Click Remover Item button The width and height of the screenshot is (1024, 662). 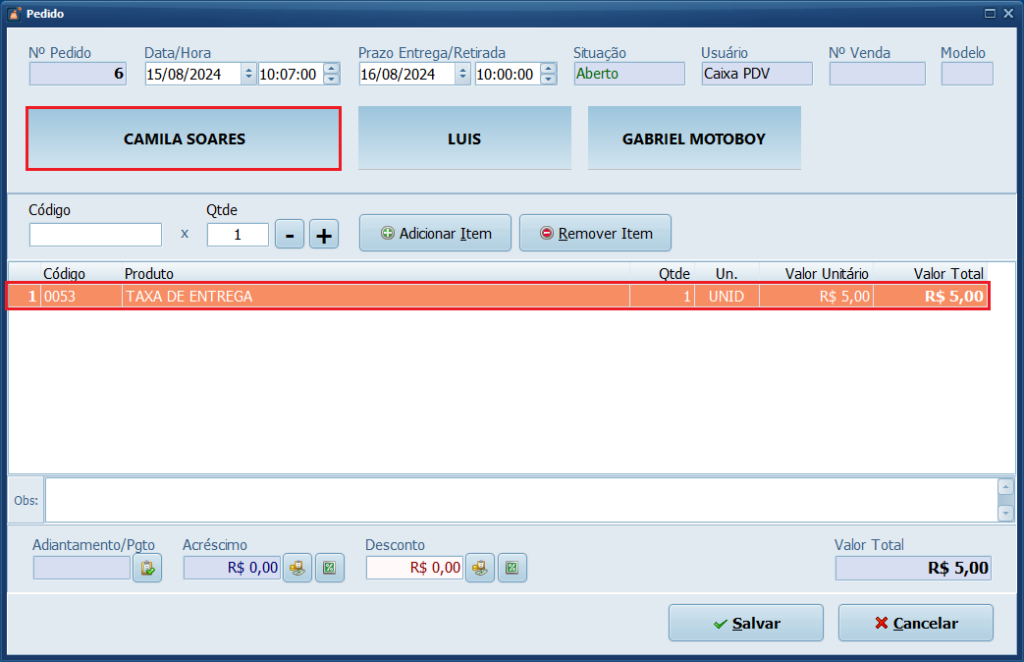(x=595, y=233)
